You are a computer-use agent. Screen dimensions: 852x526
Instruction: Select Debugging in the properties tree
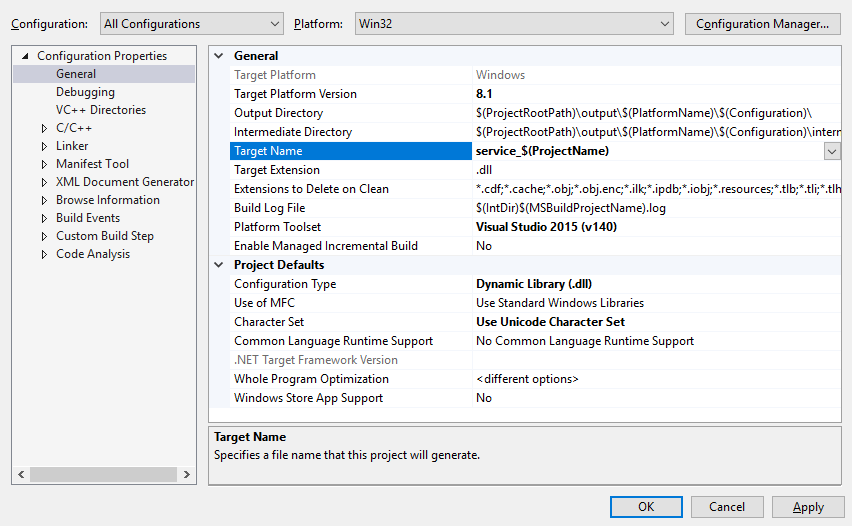coord(85,92)
